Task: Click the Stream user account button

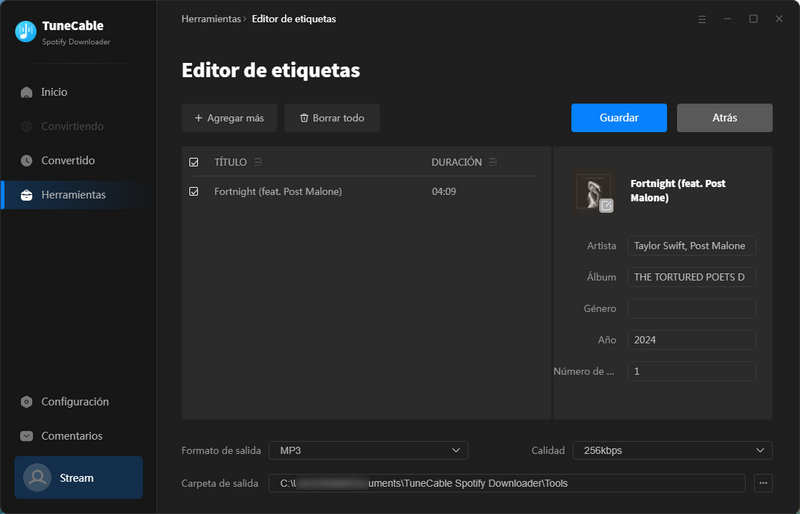Action: (79, 477)
